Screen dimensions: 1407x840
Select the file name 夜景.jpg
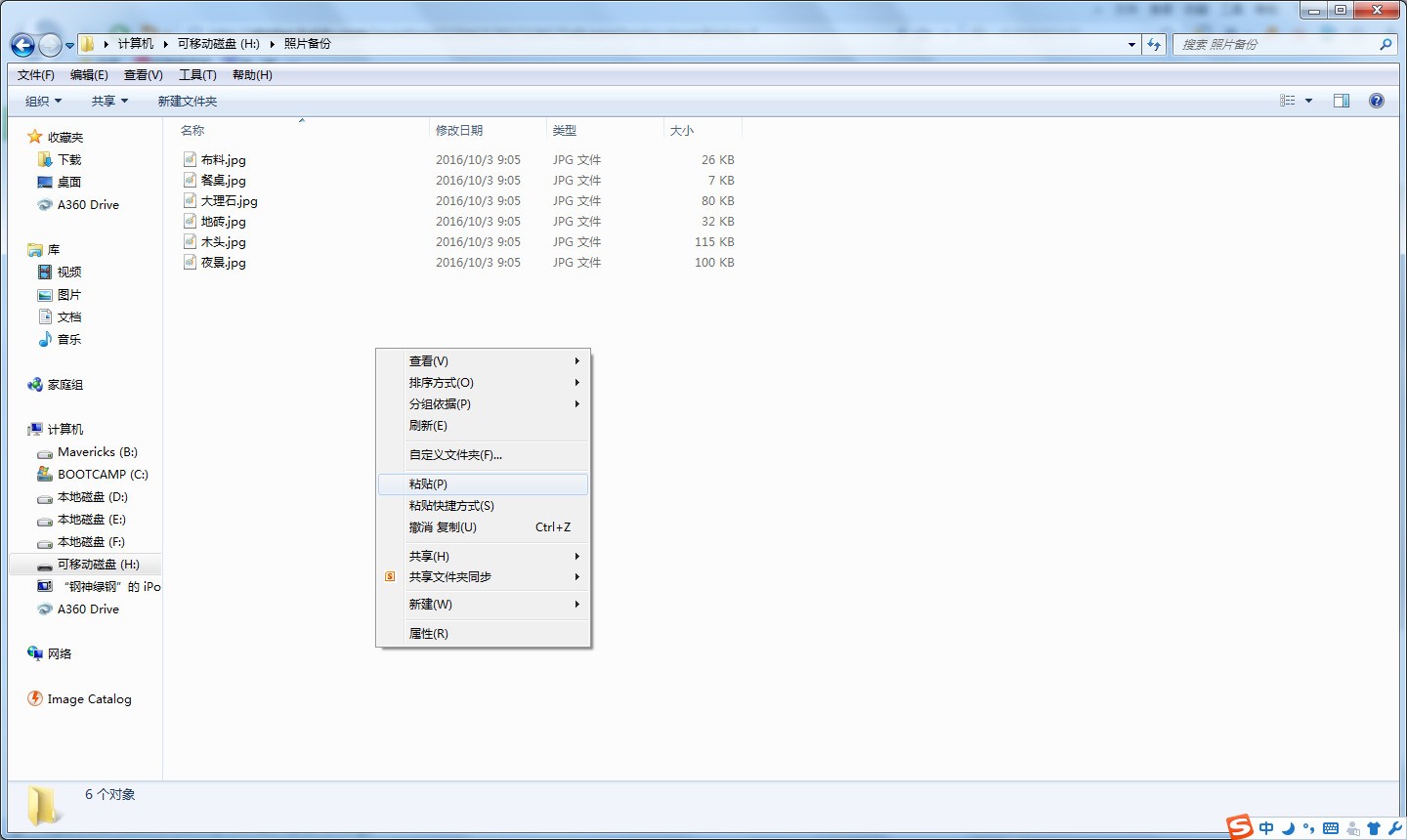[x=224, y=262]
